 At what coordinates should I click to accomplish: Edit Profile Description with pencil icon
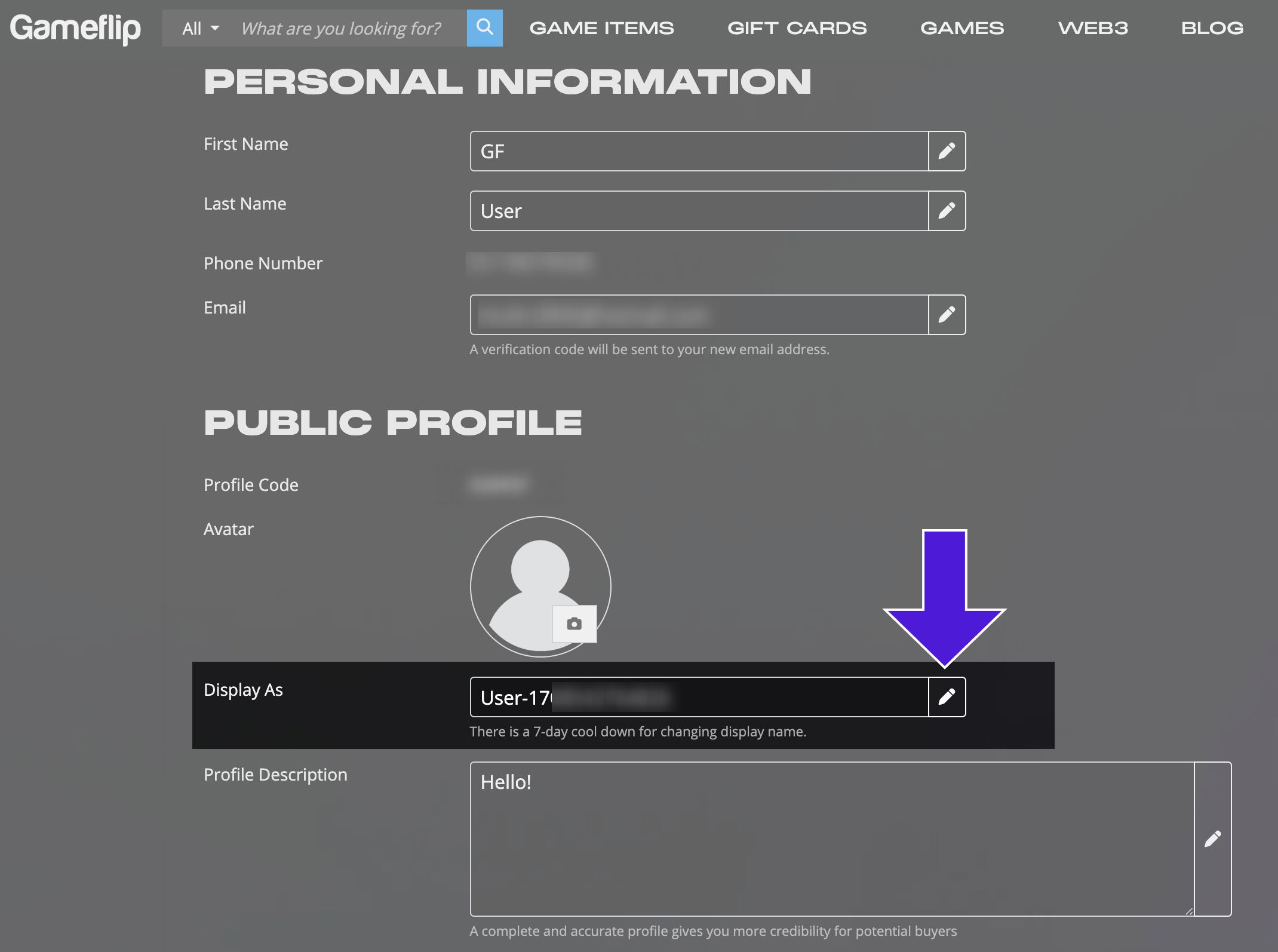point(1213,839)
